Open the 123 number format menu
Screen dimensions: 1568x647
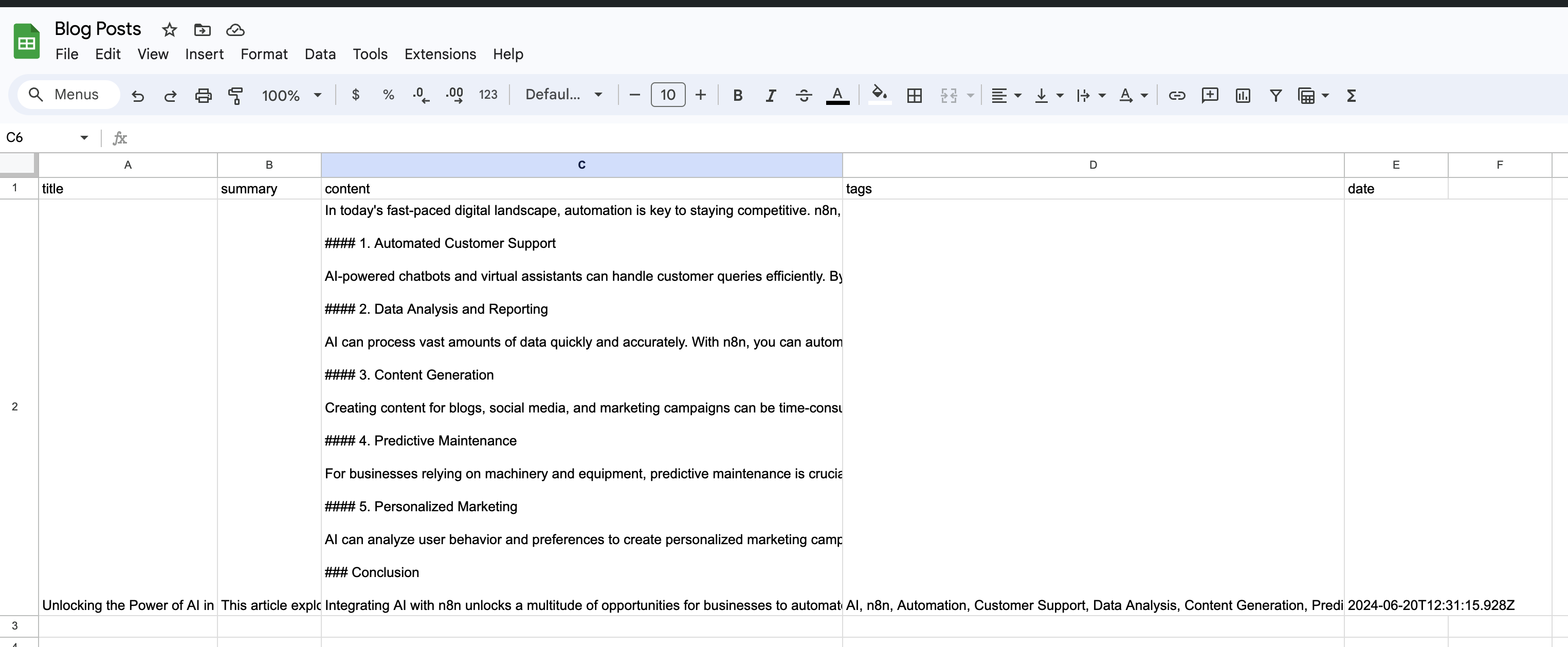(x=488, y=95)
